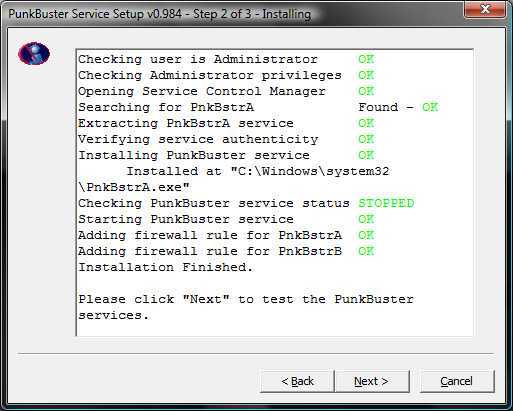The image size is (513, 411).
Task: Click the setup window title bar text
Action: point(160,14)
